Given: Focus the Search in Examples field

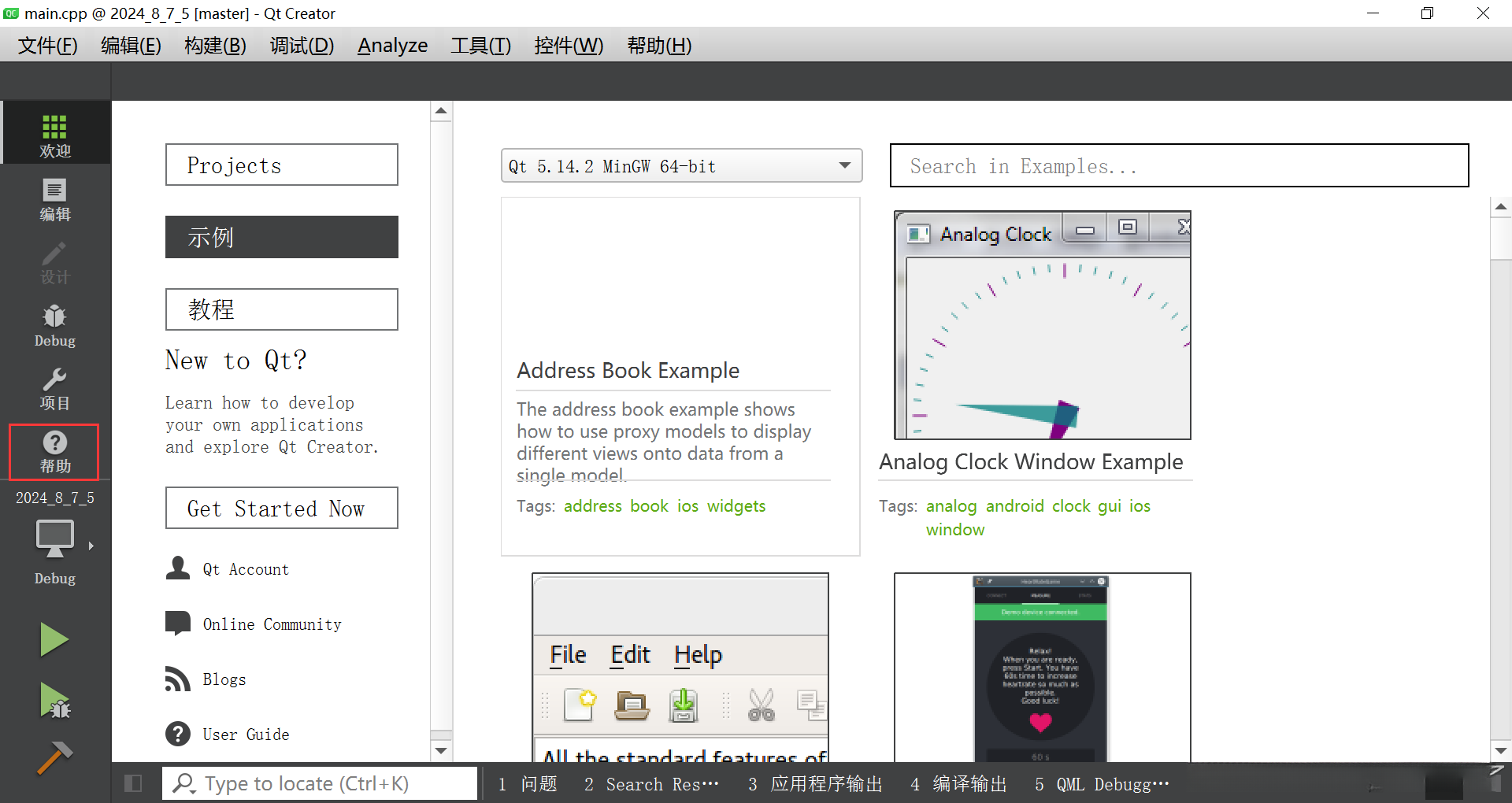Looking at the screenshot, I should [1180, 165].
